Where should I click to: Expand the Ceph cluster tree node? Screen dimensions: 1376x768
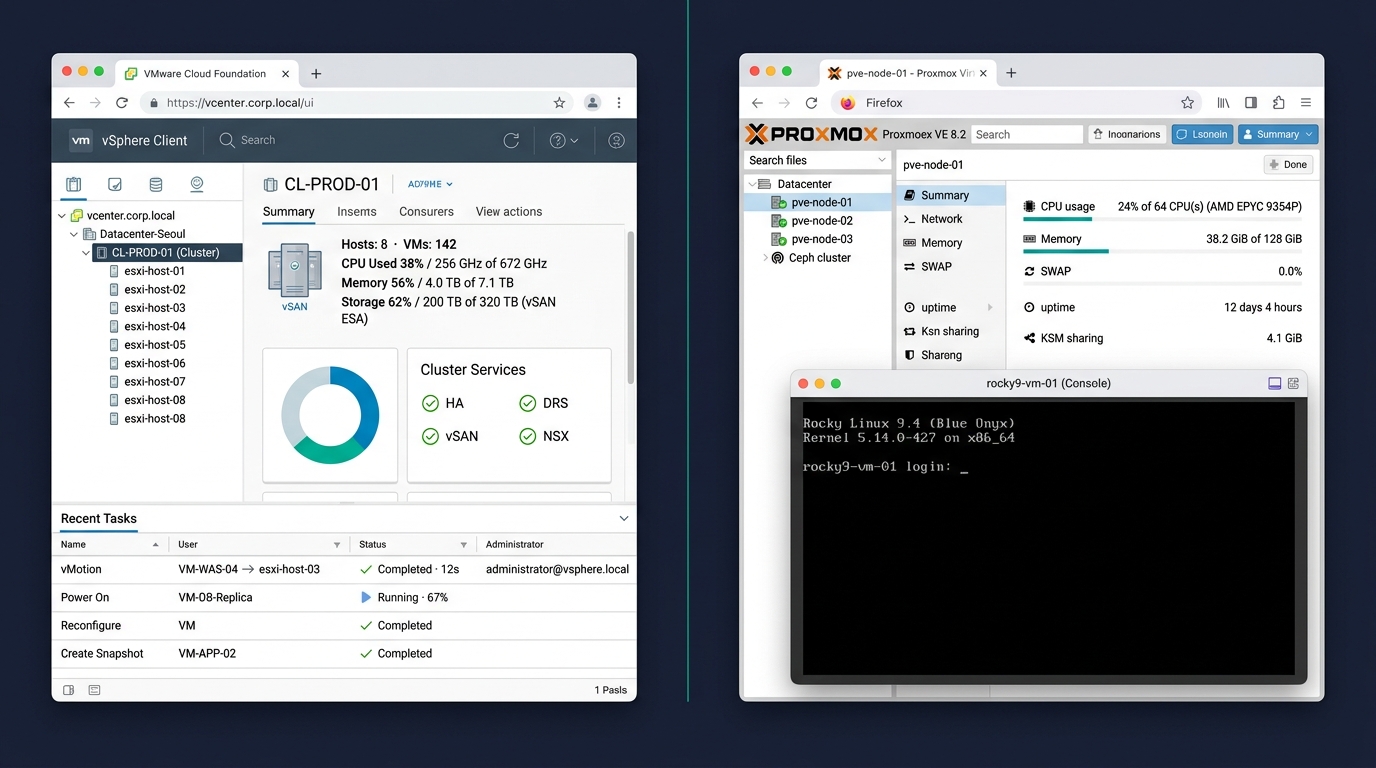pyautogui.click(x=765, y=258)
